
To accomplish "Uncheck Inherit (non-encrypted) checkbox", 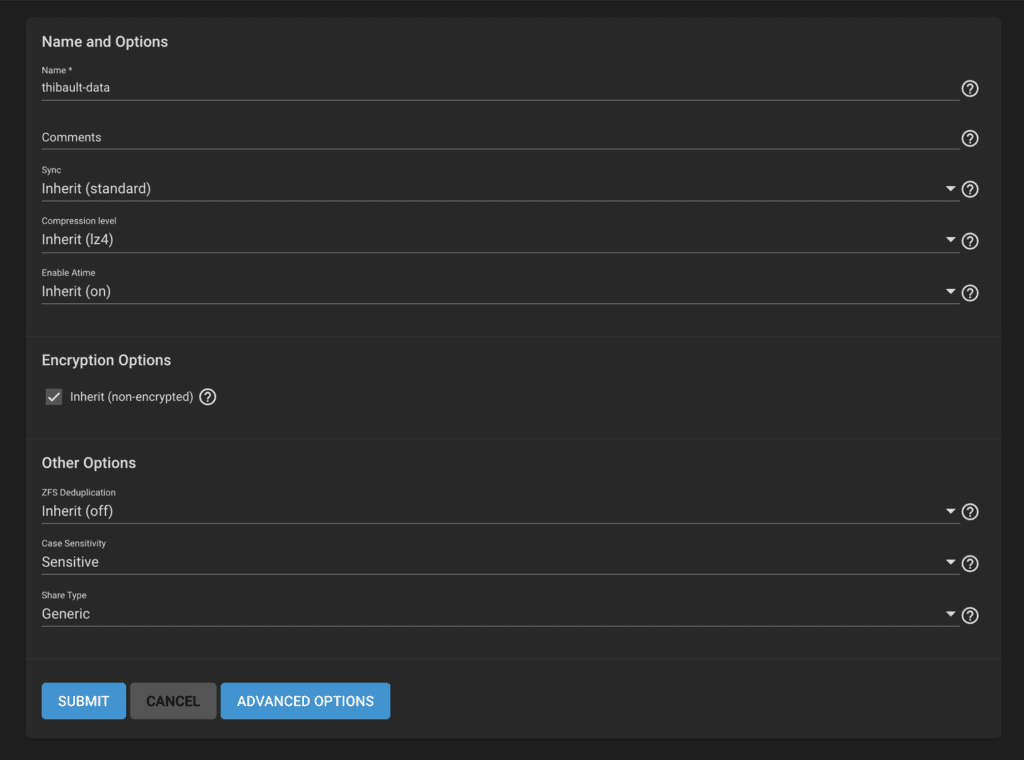I will tap(54, 397).
